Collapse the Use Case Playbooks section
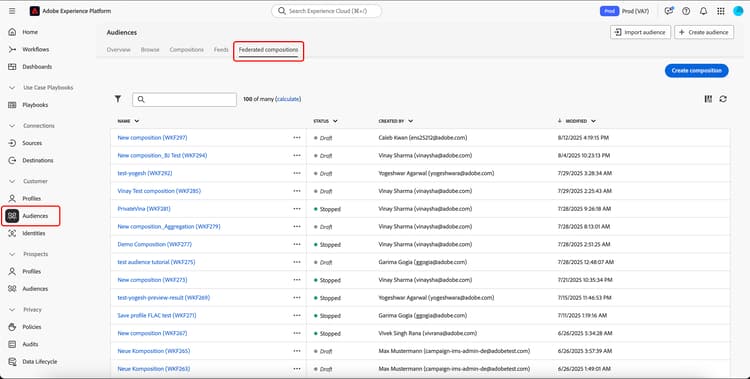750x379 pixels. pos(12,88)
